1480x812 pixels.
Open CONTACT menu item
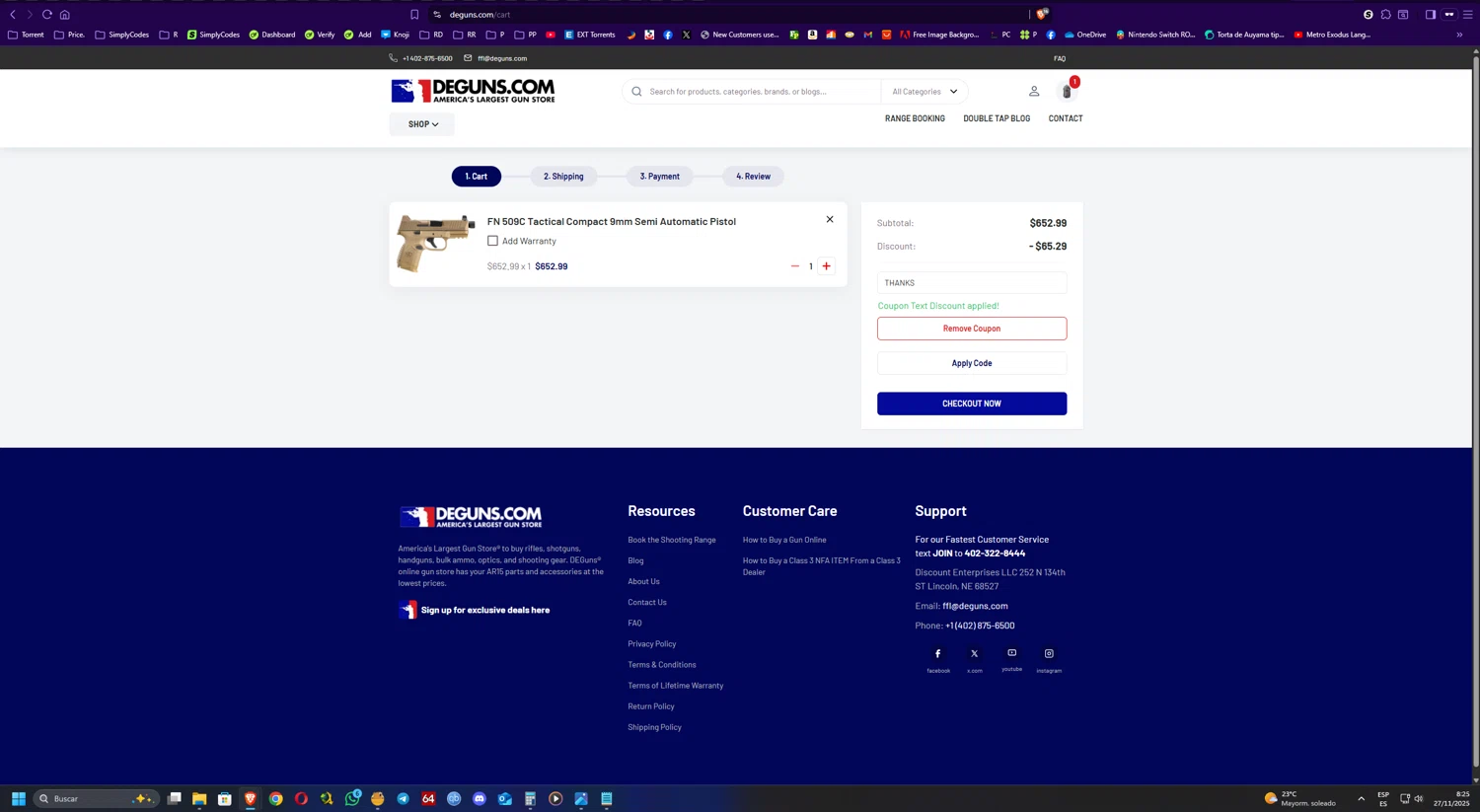pos(1066,118)
